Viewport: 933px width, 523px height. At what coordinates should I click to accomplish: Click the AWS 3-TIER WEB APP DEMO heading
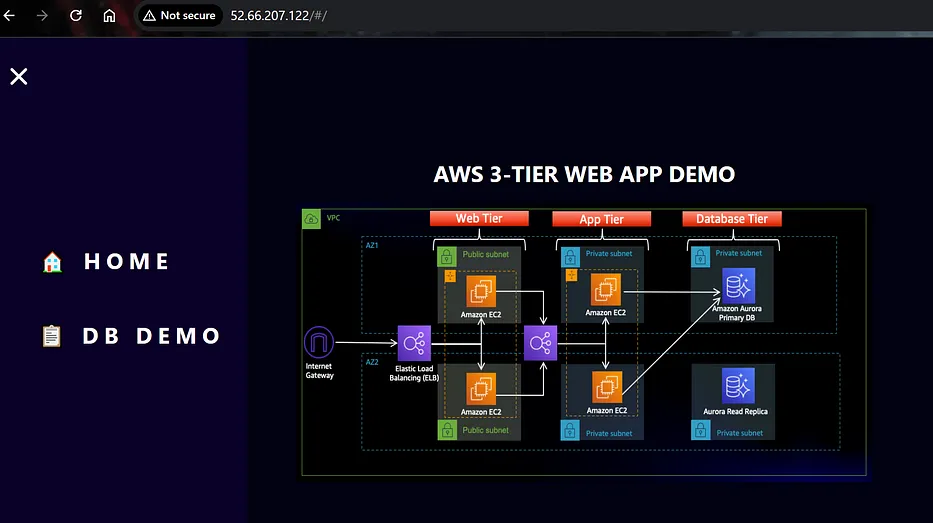[x=584, y=174]
